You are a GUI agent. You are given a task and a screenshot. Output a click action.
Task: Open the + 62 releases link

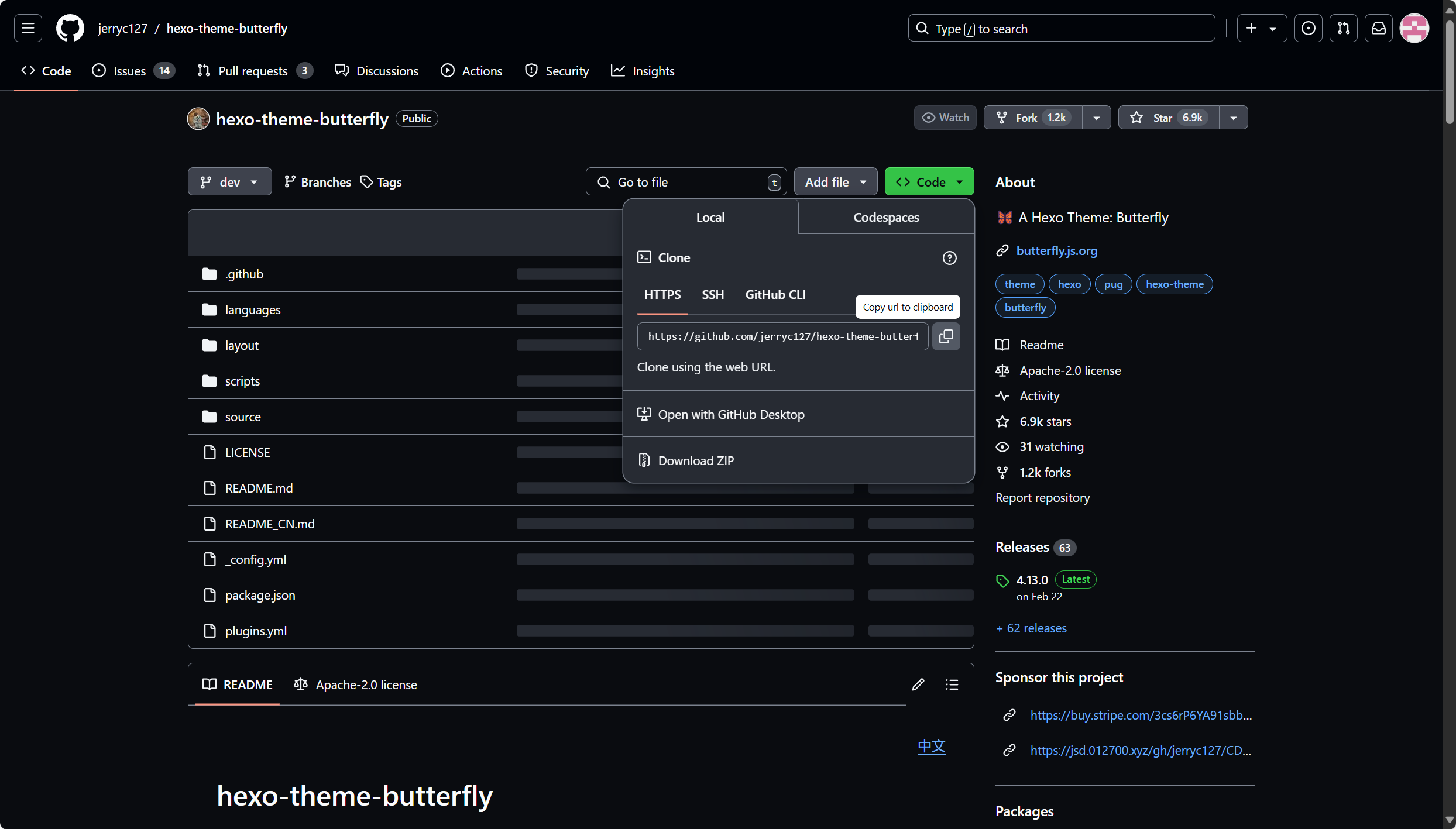(1031, 628)
